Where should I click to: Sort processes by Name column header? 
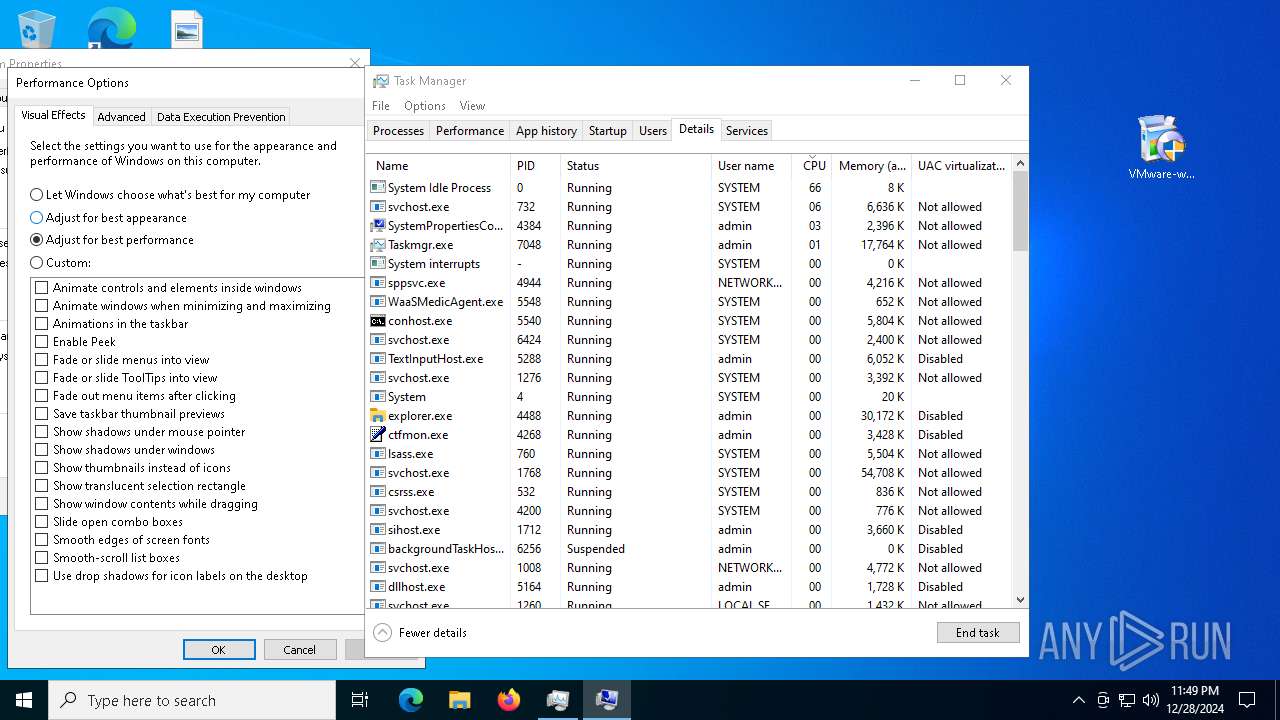pyautogui.click(x=438, y=166)
